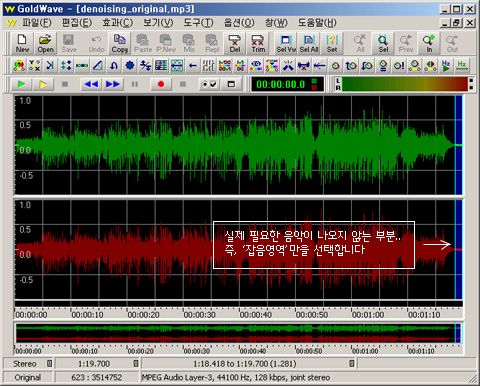Viewport: 480px width, 386px height.
Task: Open the up-down arrows compressor effect
Action: (66, 66)
